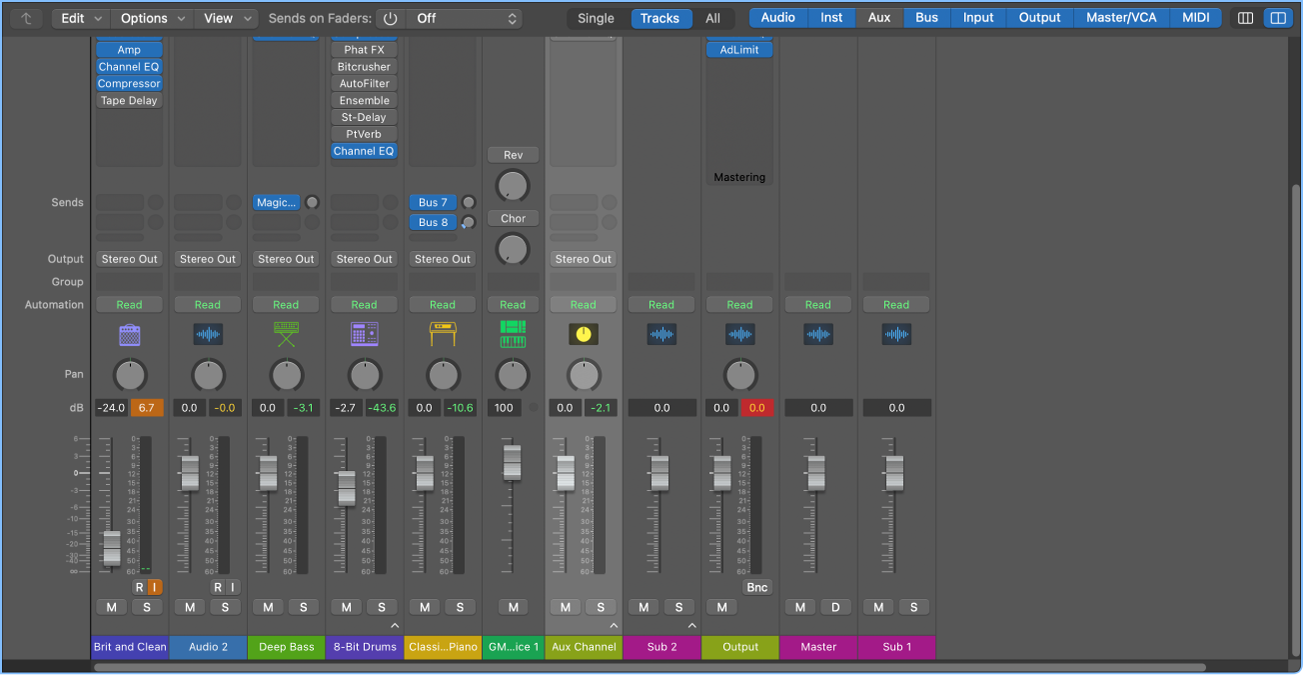Click the red 0.0 peak level on Output
Image resolution: width=1304 pixels, height=676 pixels.
pyautogui.click(x=757, y=408)
